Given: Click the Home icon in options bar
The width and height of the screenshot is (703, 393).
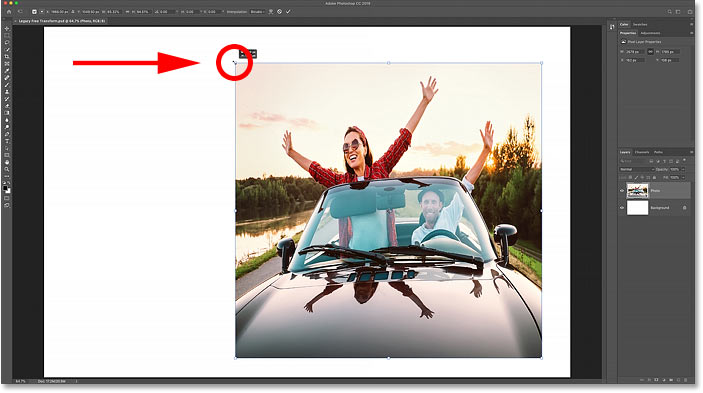Looking at the screenshot, I should 9,12.
